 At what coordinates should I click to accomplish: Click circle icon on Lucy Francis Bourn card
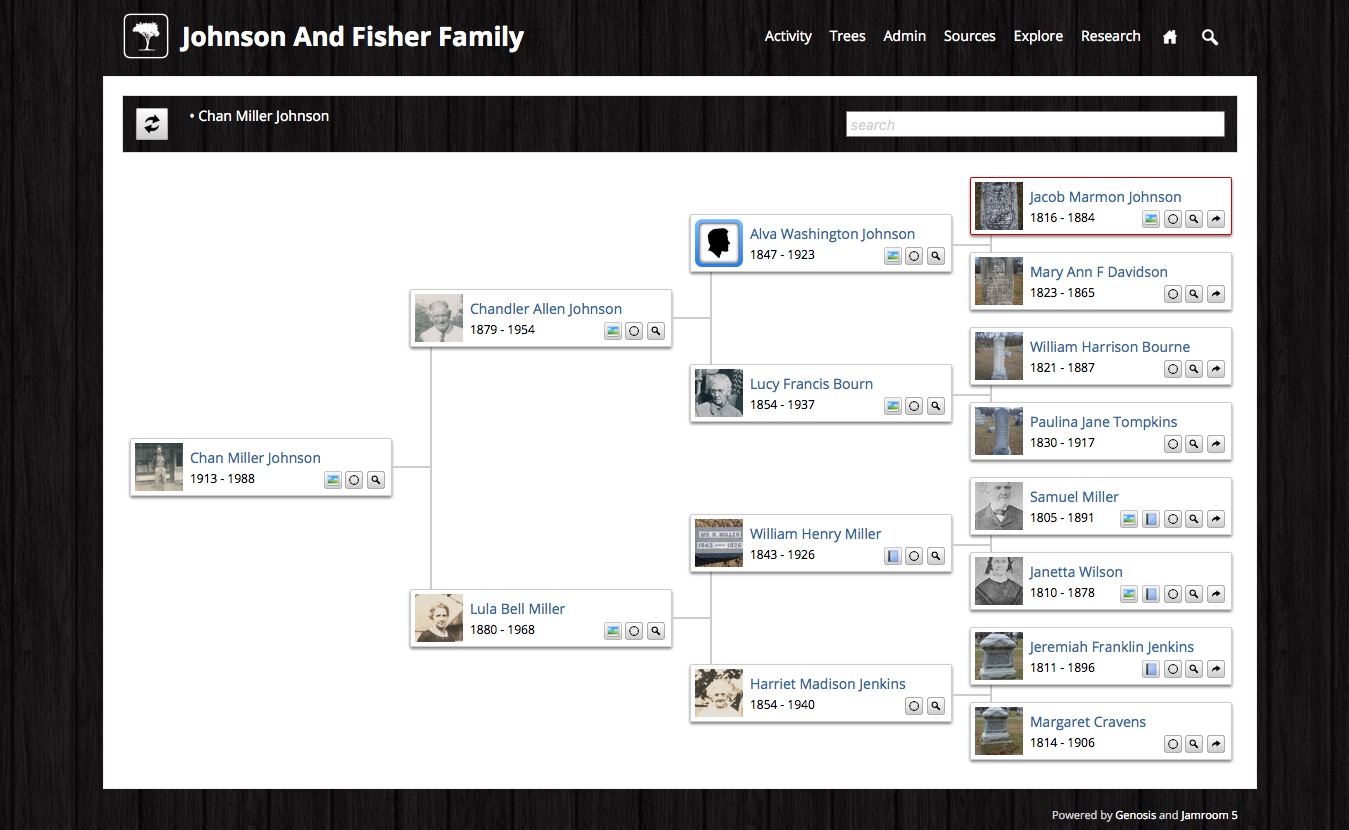[914, 406]
